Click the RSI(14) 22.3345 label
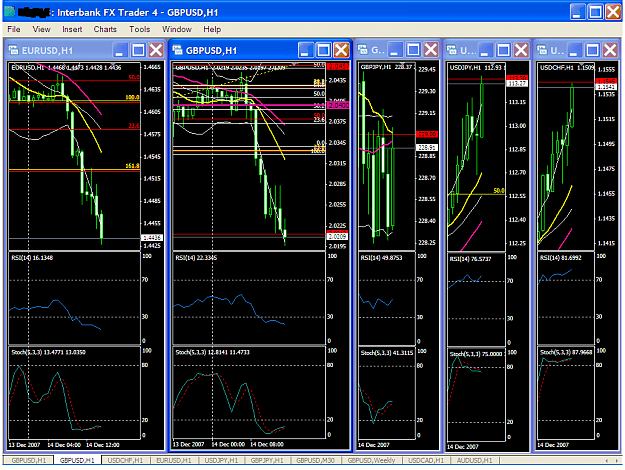 point(196,258)
